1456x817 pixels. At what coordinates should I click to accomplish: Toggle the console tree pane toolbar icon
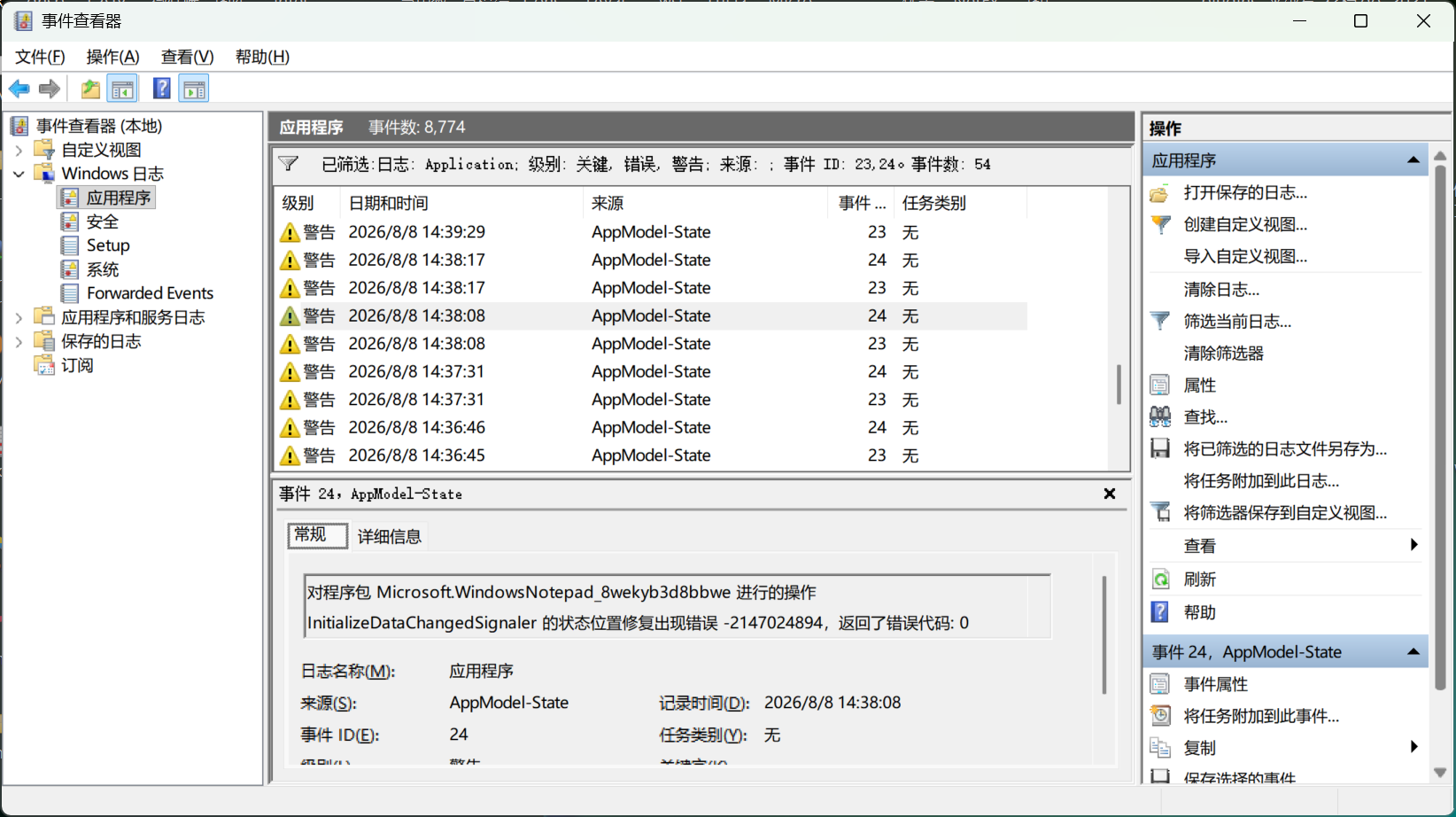(122, 89)
